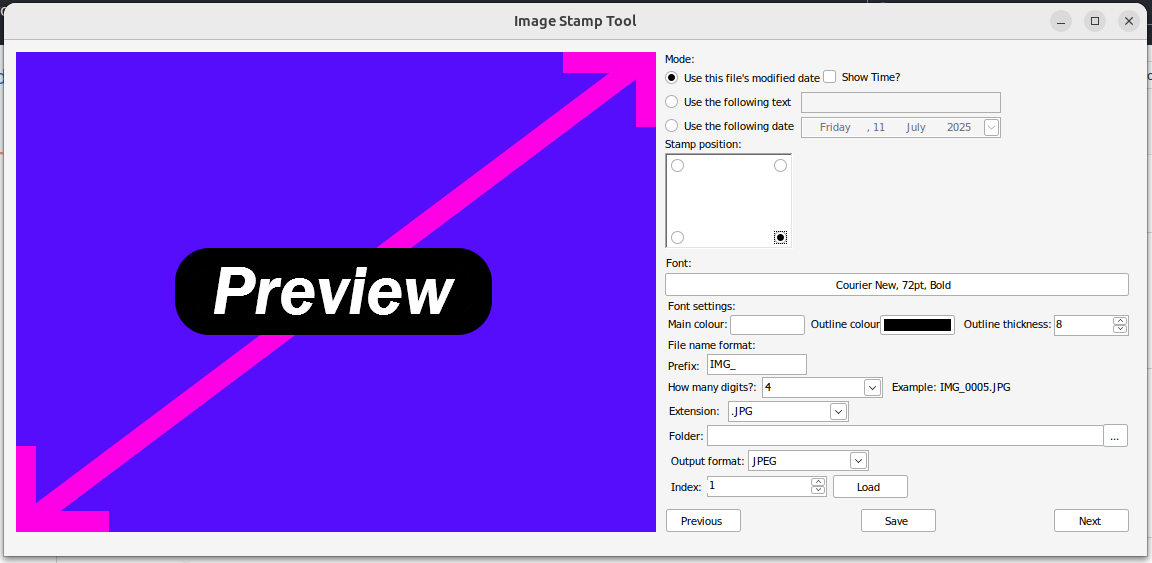Open the Extension .JPG dropdown
Screen dimensions: 1152x563
pos(839,412)
